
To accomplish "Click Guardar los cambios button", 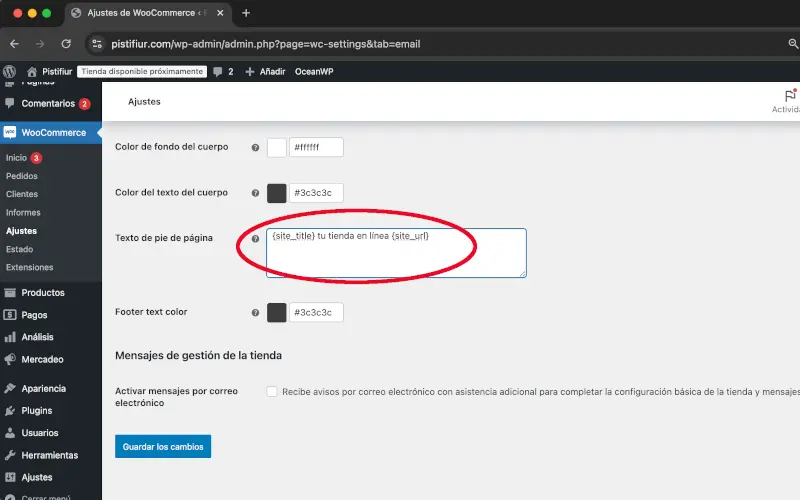I will pos(163,446).
